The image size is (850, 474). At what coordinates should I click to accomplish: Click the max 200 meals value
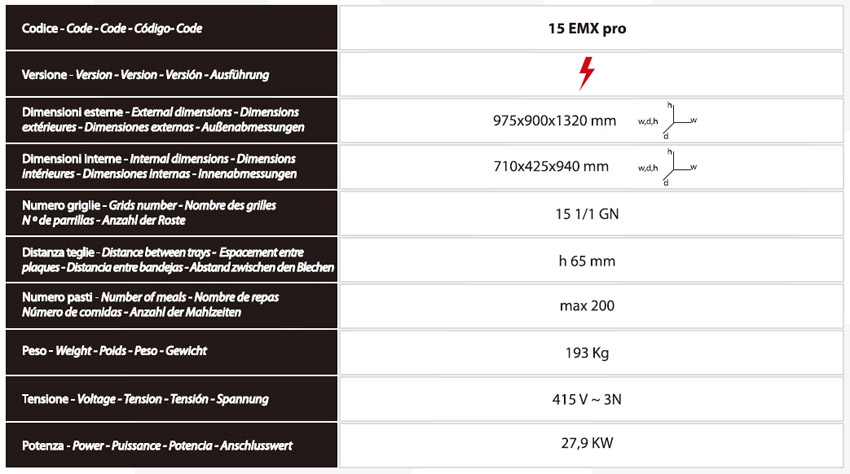coord(586,306)
